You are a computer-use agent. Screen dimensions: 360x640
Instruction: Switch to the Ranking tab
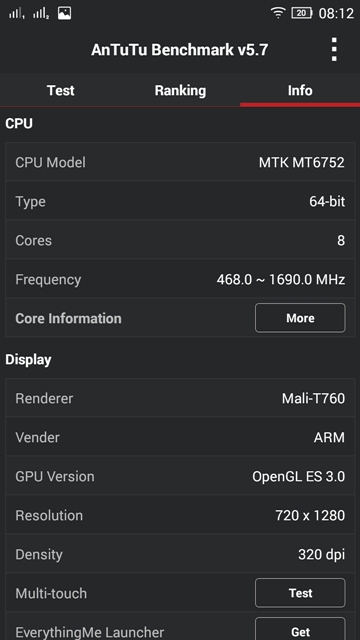point(180,90)
